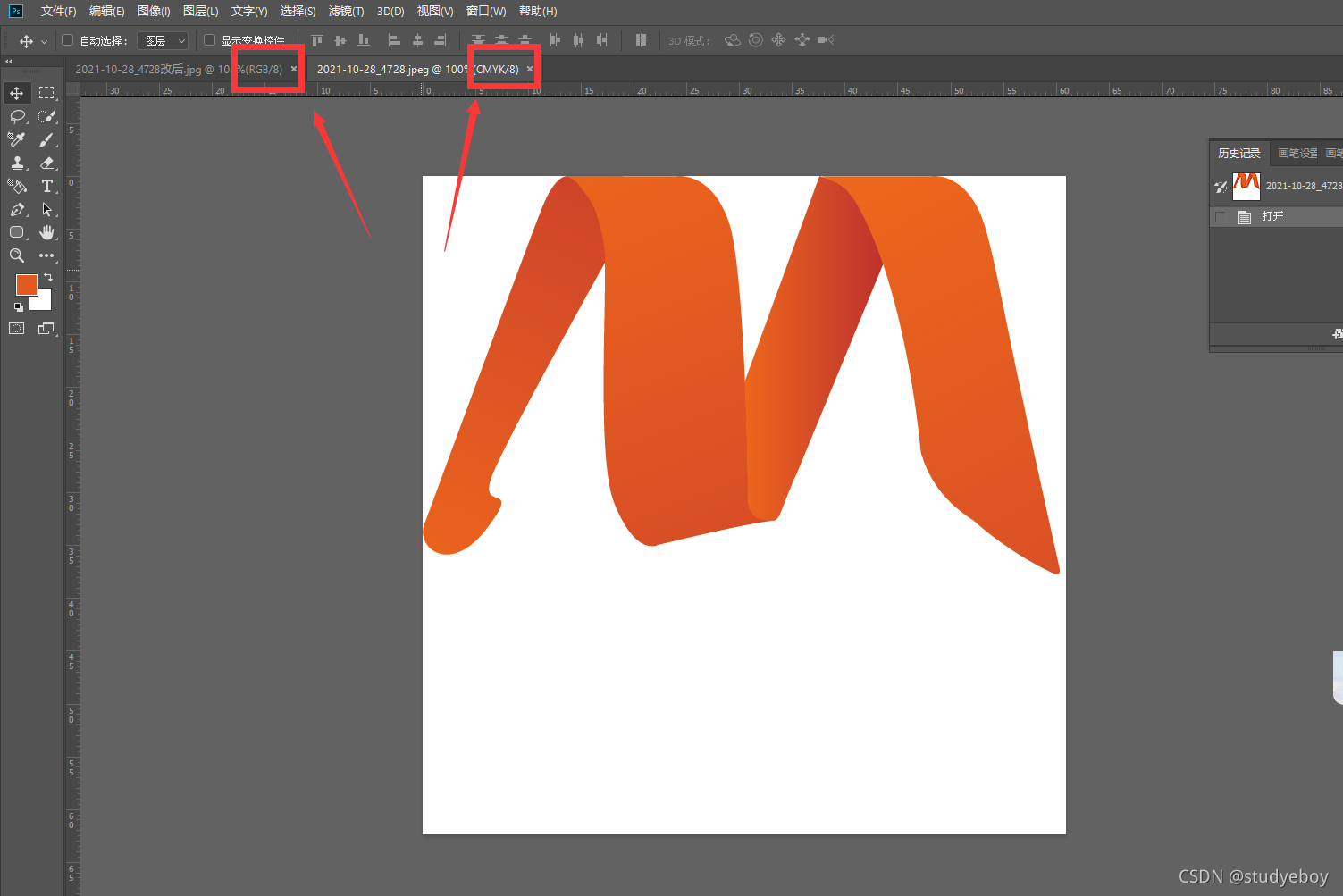
Task: Switch to the 历史记录 panel tab
Action: [x=1239, y=154]
